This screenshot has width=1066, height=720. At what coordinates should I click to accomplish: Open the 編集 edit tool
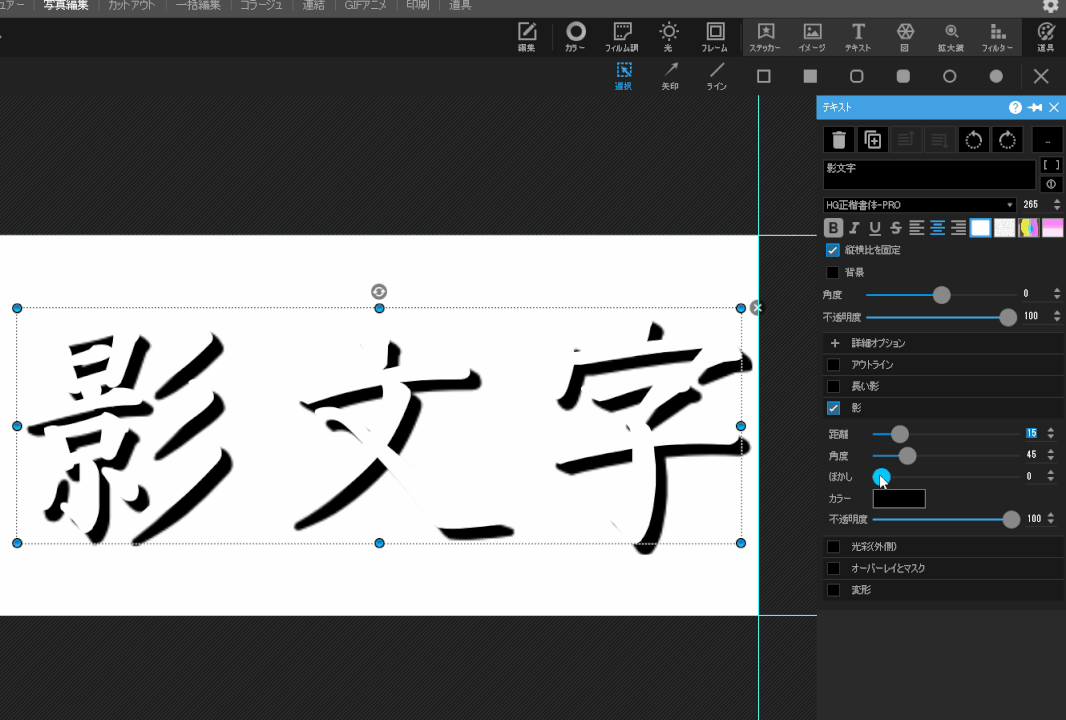tap(527, 37)
